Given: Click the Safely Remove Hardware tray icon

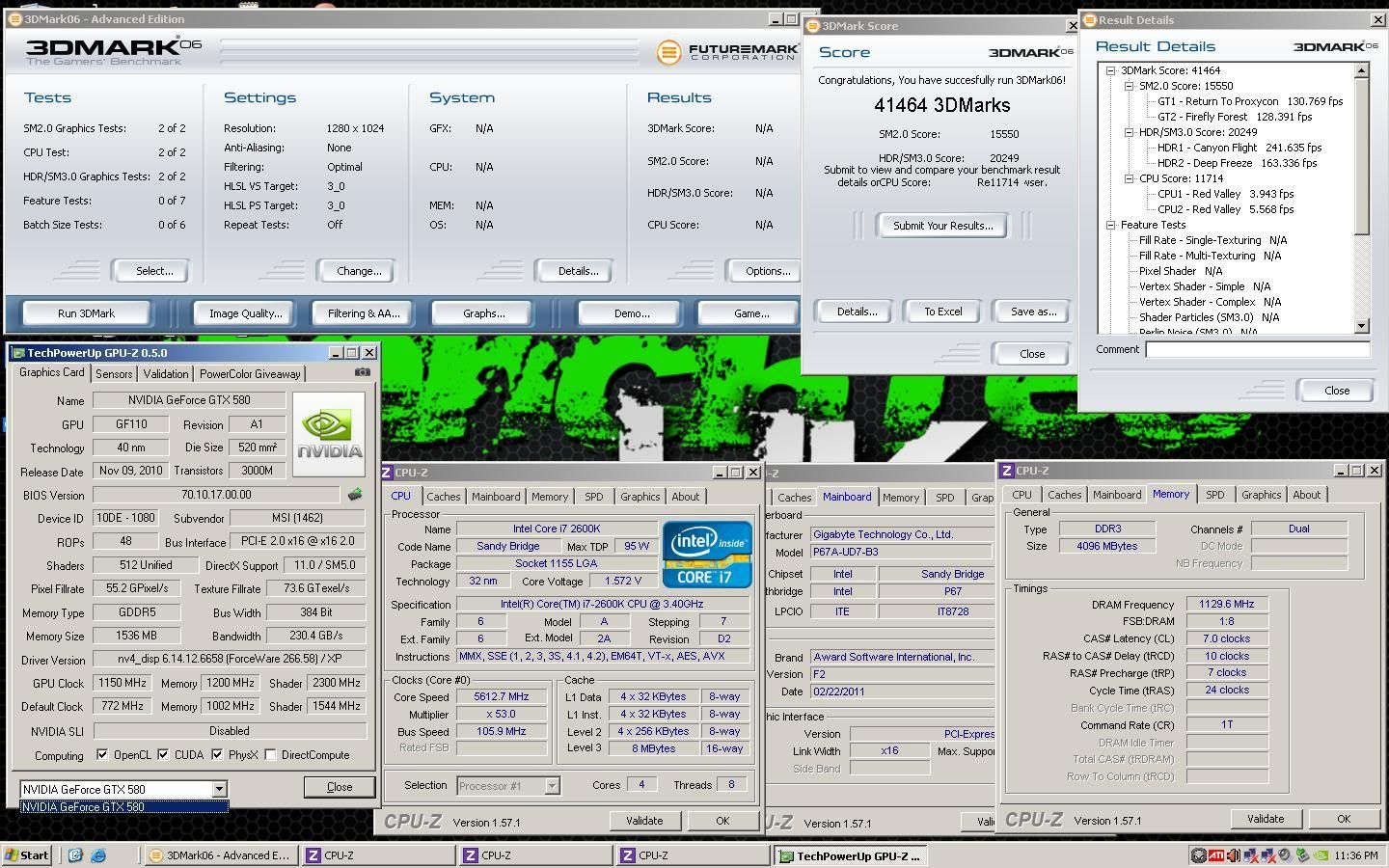Looking at the screenshot, I should (1302, 854).
